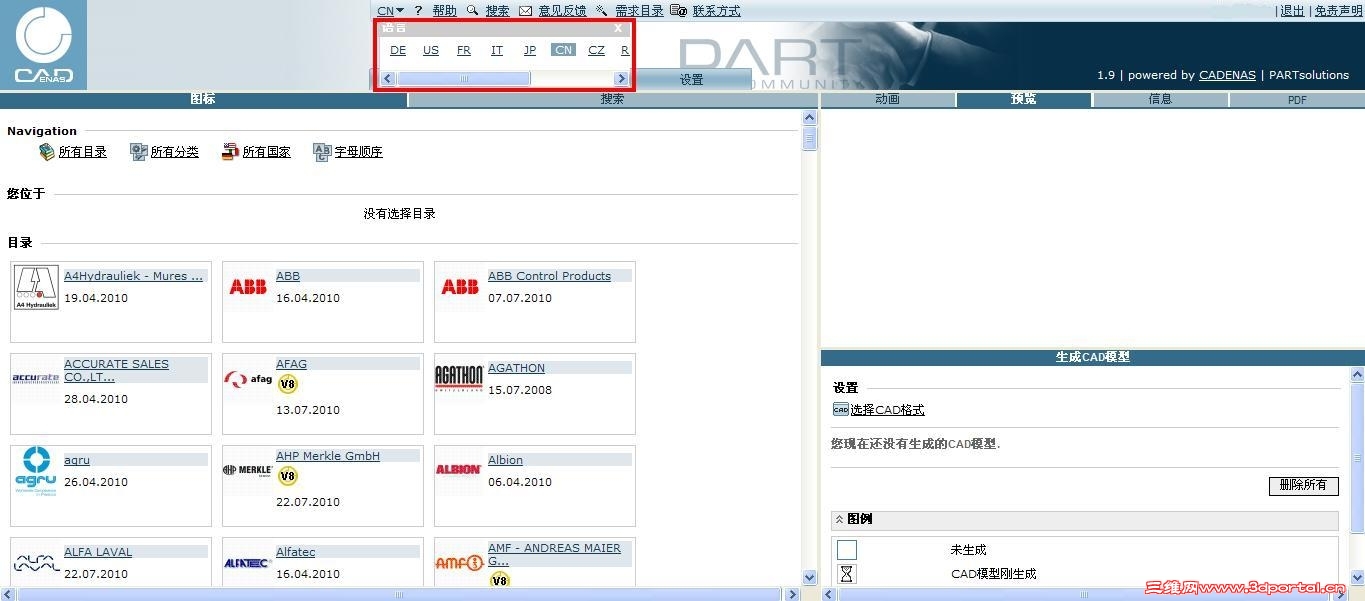Click language list scroll left arrow

pos(388,79)
